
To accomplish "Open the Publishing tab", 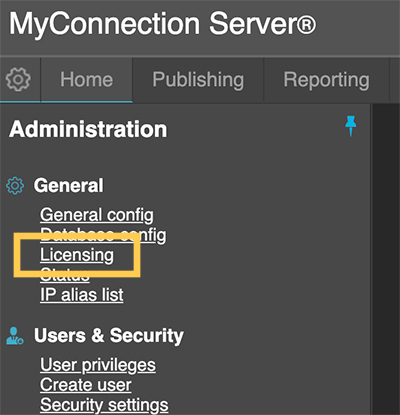I will tap(198, 80).
